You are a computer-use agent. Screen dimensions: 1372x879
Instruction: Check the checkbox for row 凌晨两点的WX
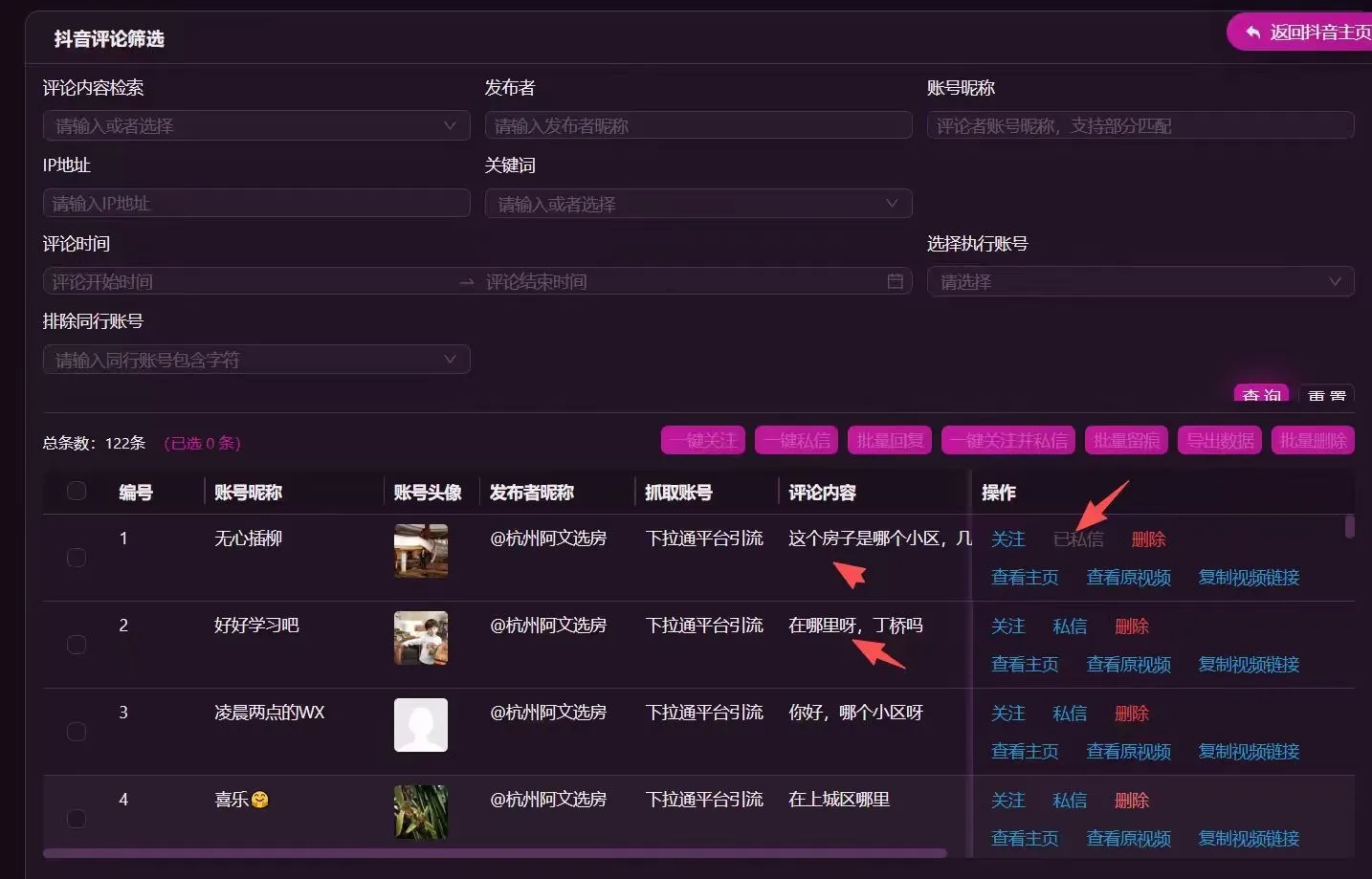[77, 732]
